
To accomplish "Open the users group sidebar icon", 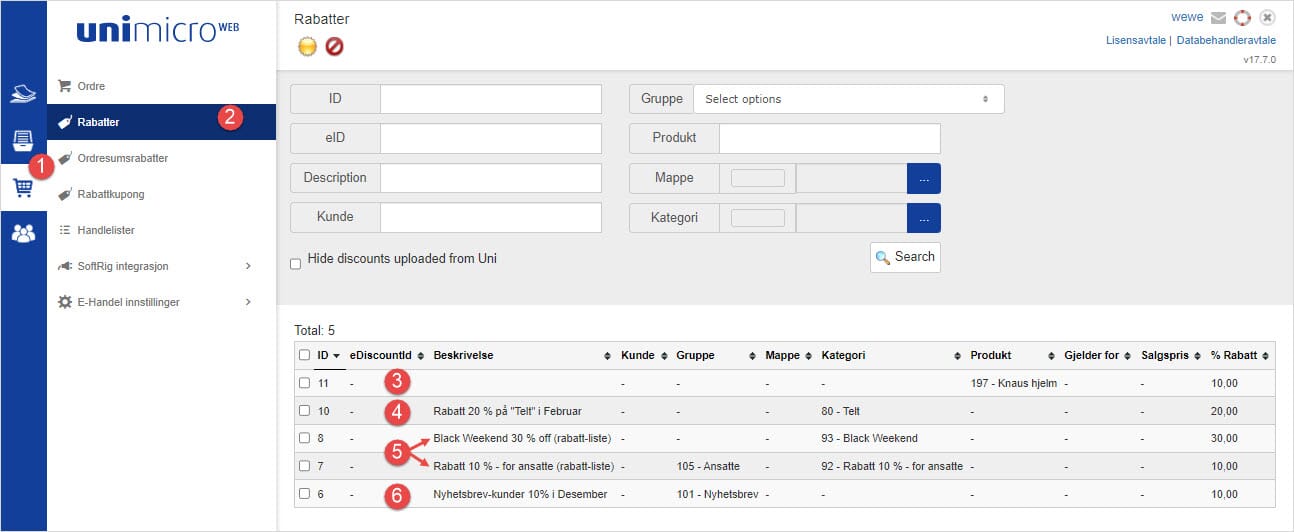I will pos(22,233).
